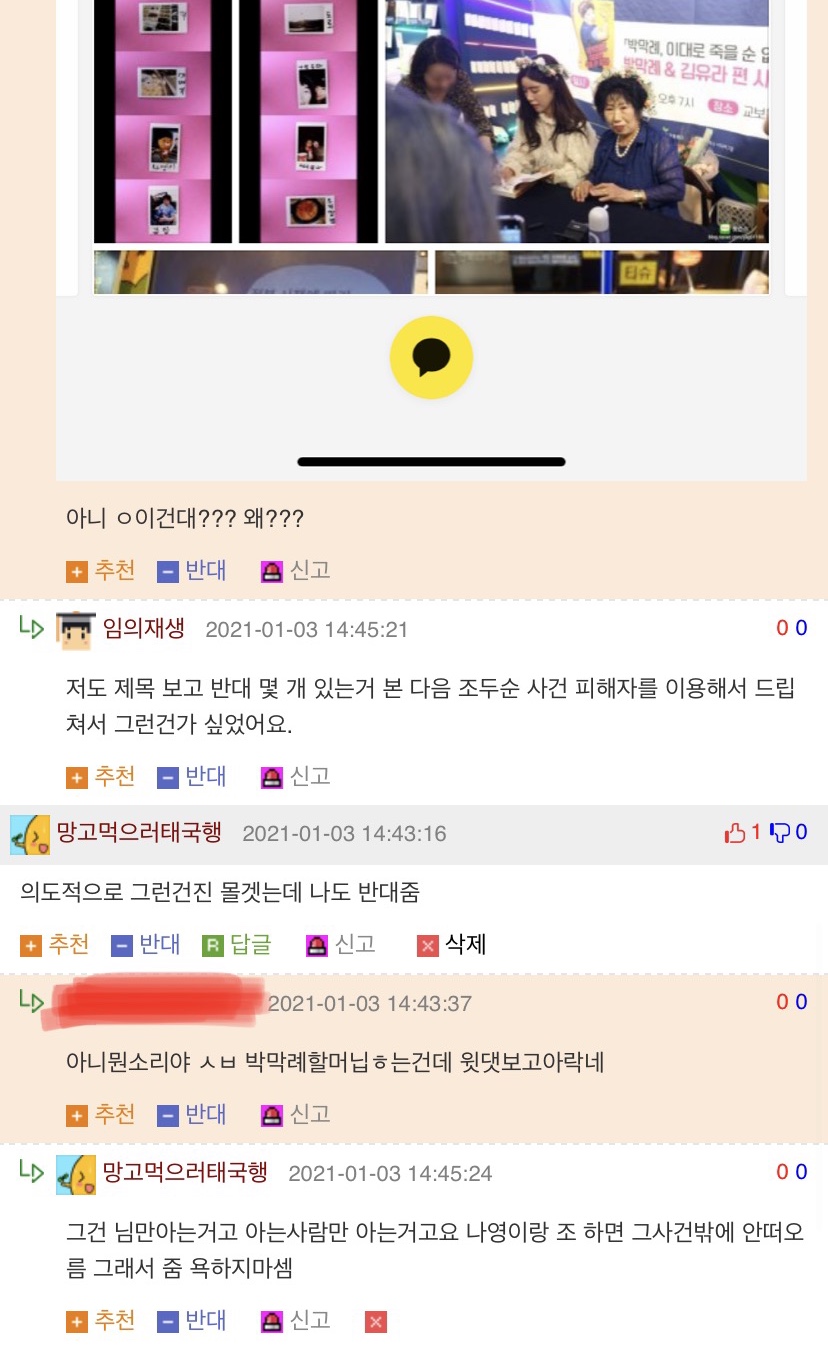Recommend the comment '아니 ㅇ이건대??? 왜???'
Viewport: 828px width, 1349px height.
[x=101, y=571]
